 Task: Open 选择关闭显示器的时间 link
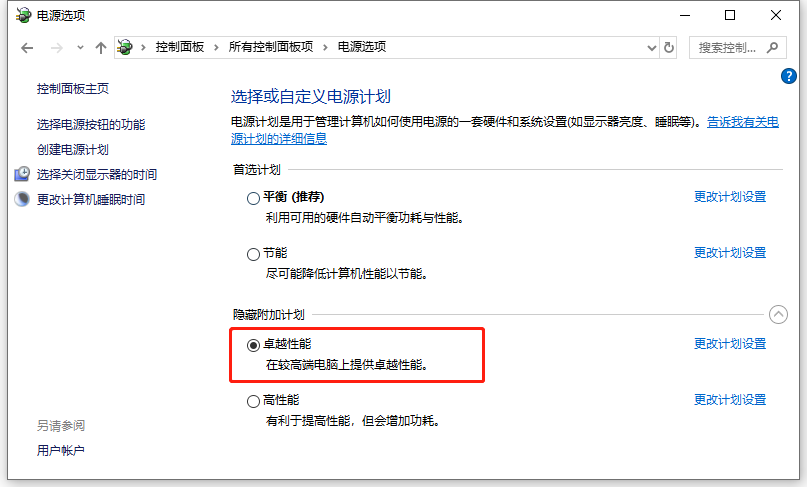[97, 175]
